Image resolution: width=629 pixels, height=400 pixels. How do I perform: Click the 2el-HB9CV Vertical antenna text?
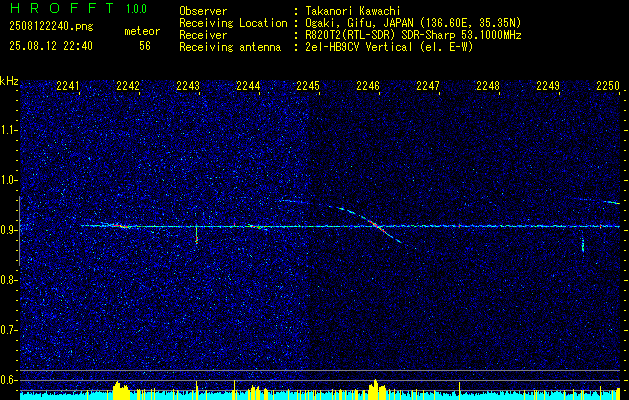pos(389,47)
